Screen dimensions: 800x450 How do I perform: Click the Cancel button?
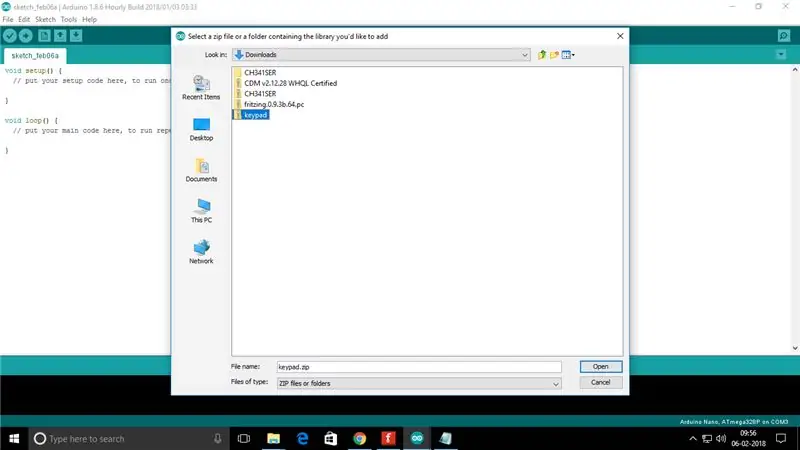(601, 382)
